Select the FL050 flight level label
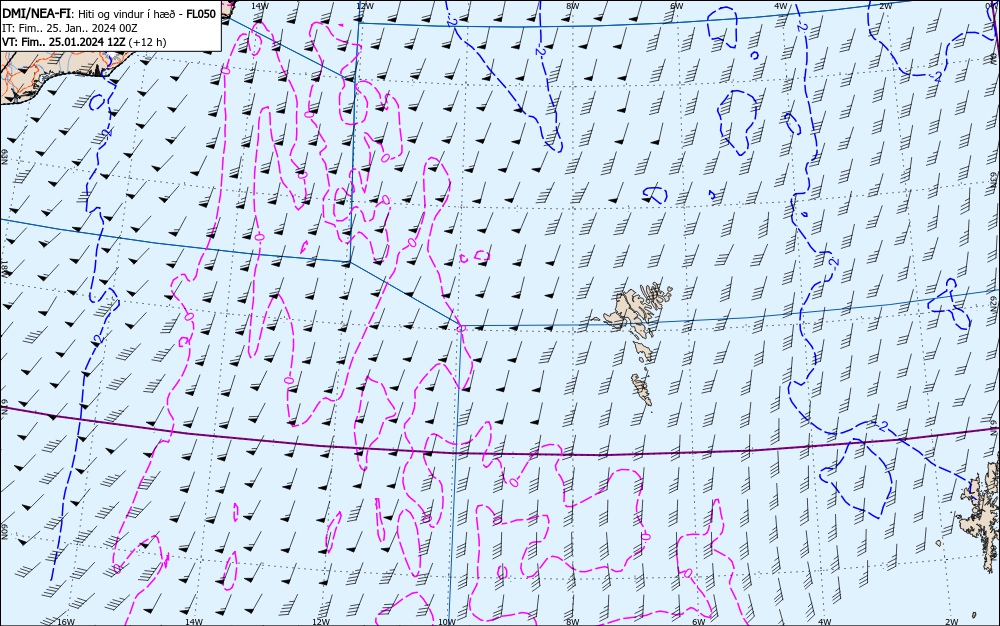This screenshot has height=626, width=1000. pyautogui.click(x=201, y=14)
